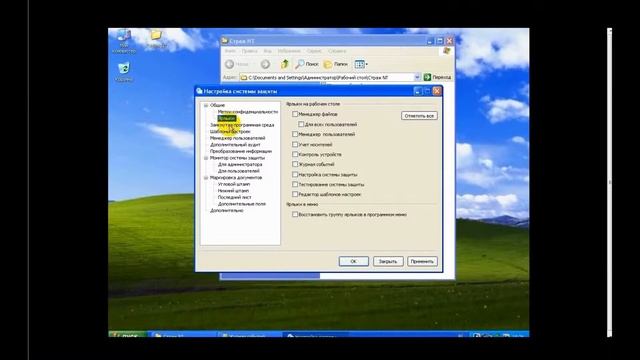Check Менеджер файлов shortcut option
The height and width of the screenshot is (360, 640).
coord(295,114)
